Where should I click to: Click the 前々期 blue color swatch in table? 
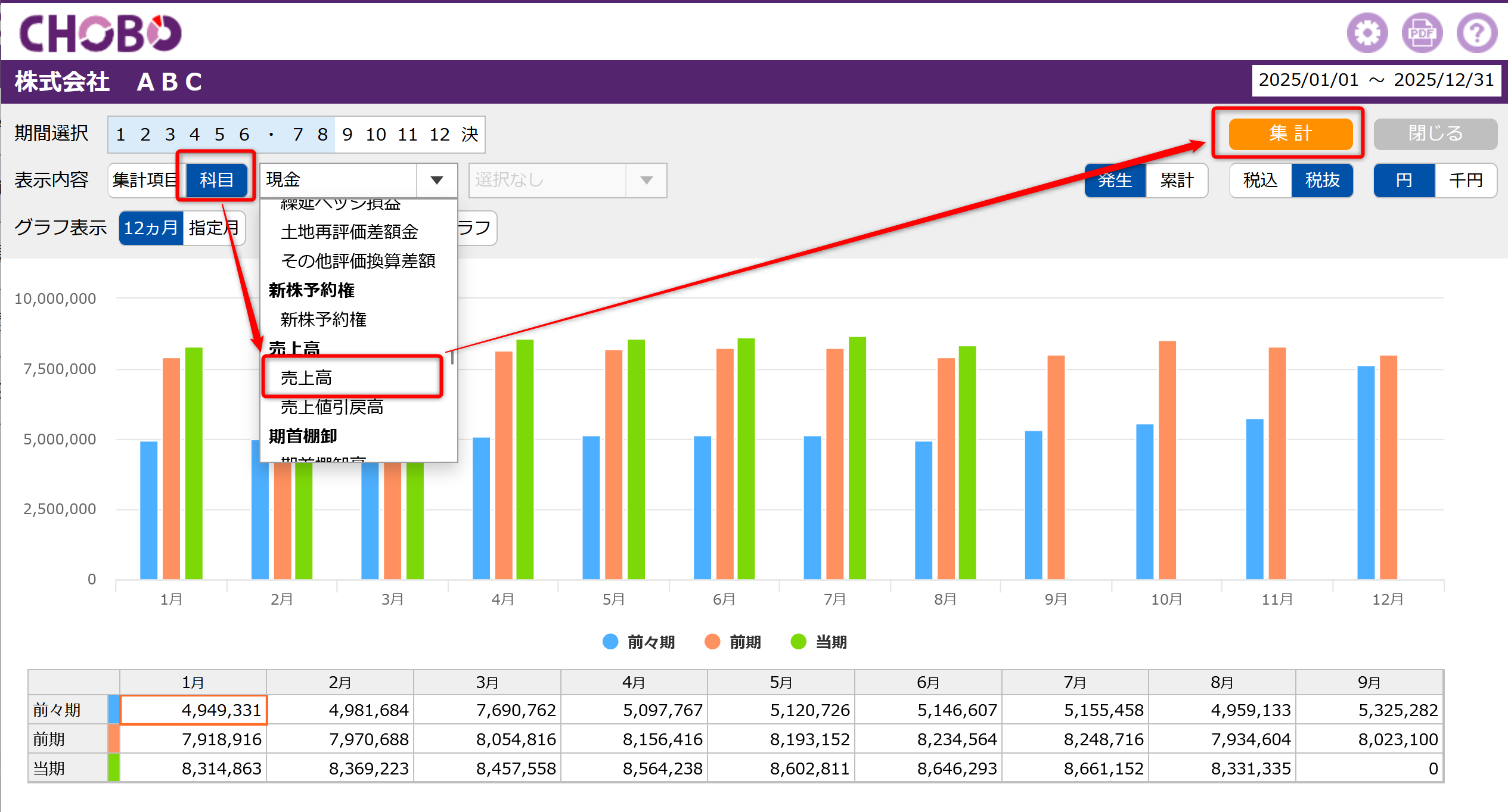[x=113, y=710]
